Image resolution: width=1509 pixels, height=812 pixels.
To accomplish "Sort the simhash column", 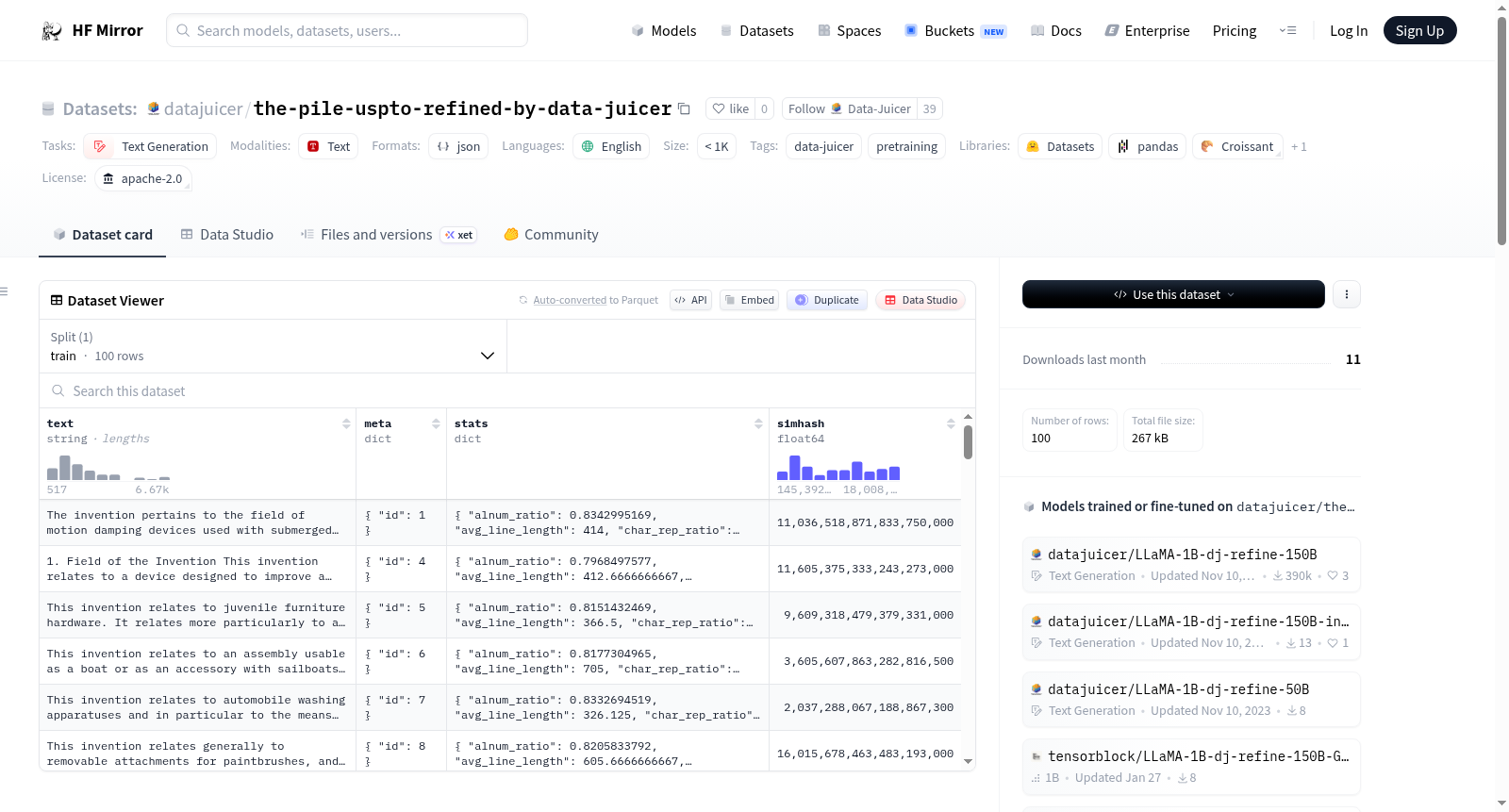I will (951, 423).
